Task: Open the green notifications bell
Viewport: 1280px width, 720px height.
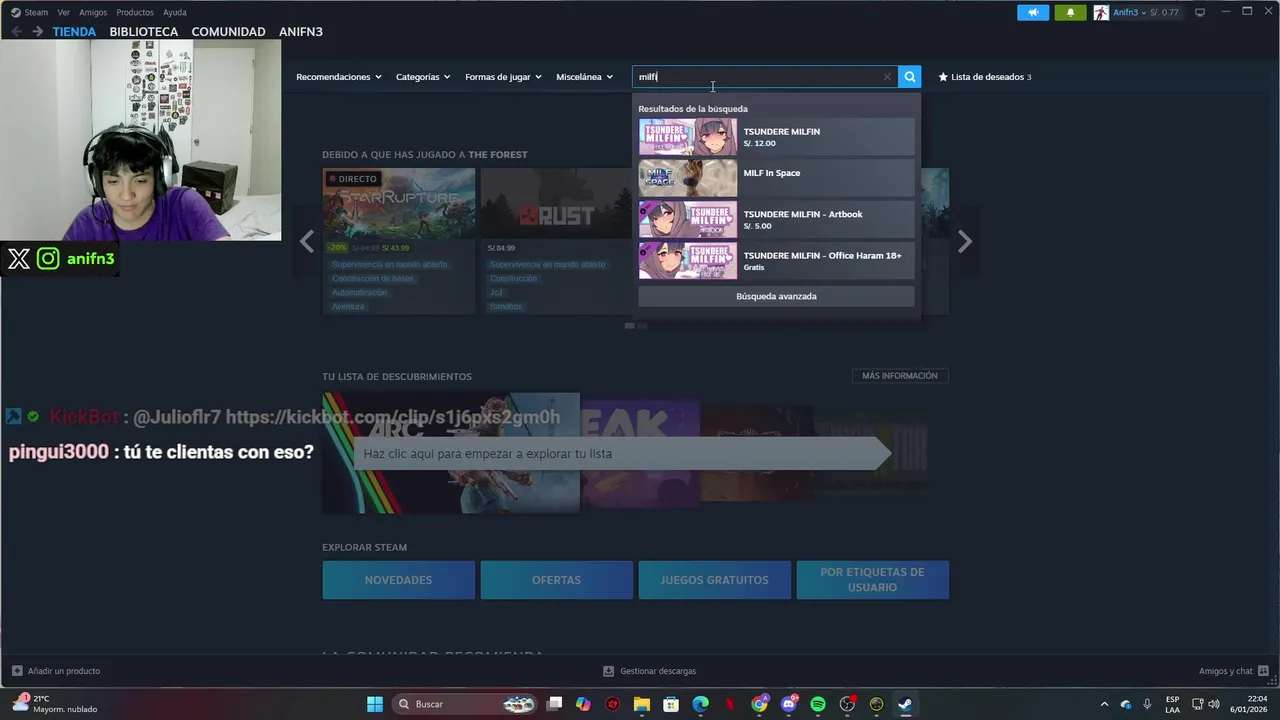Action: 1070,12
